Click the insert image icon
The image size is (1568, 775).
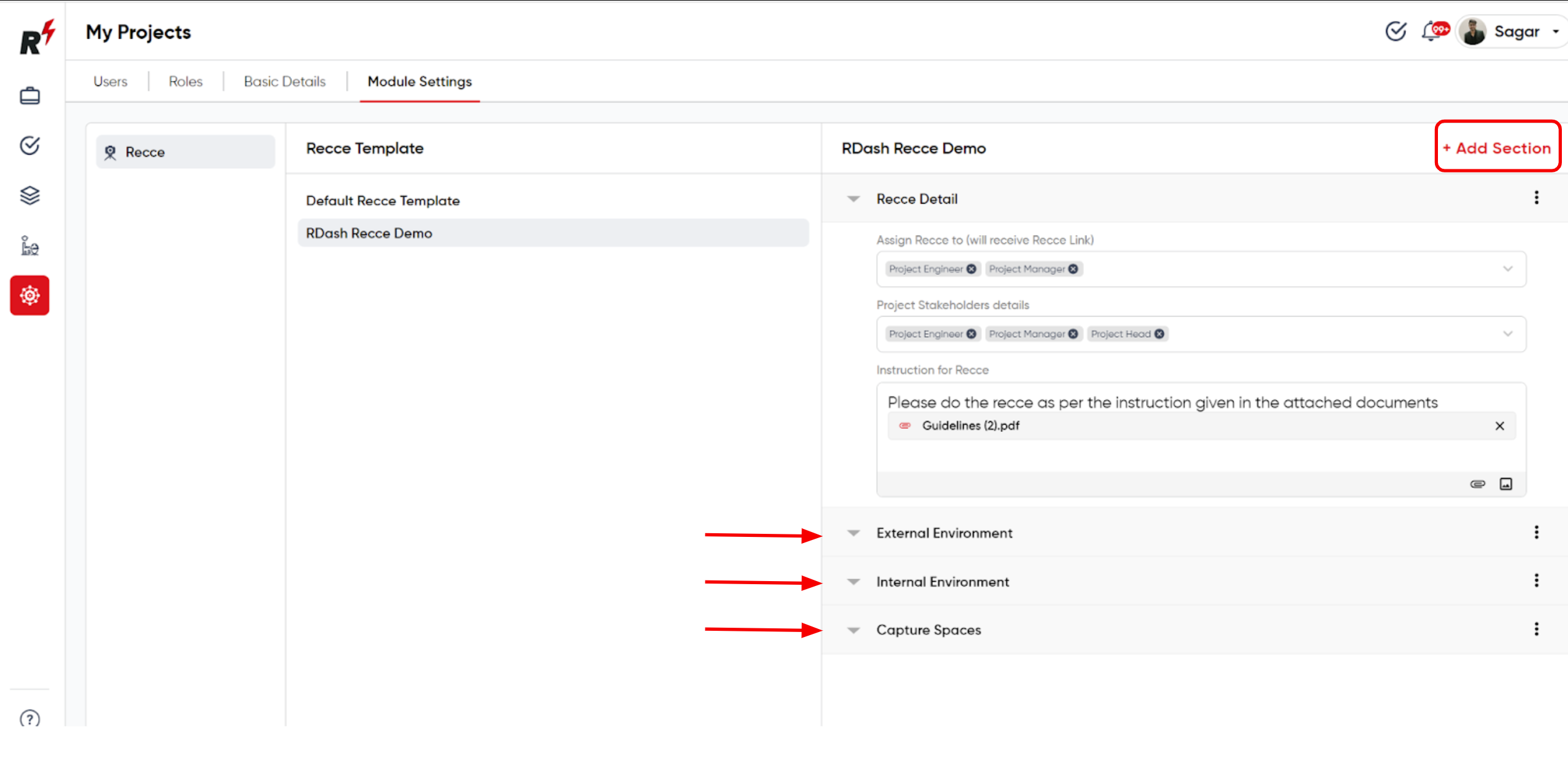pyautogui.click(x=1505, y=484)
